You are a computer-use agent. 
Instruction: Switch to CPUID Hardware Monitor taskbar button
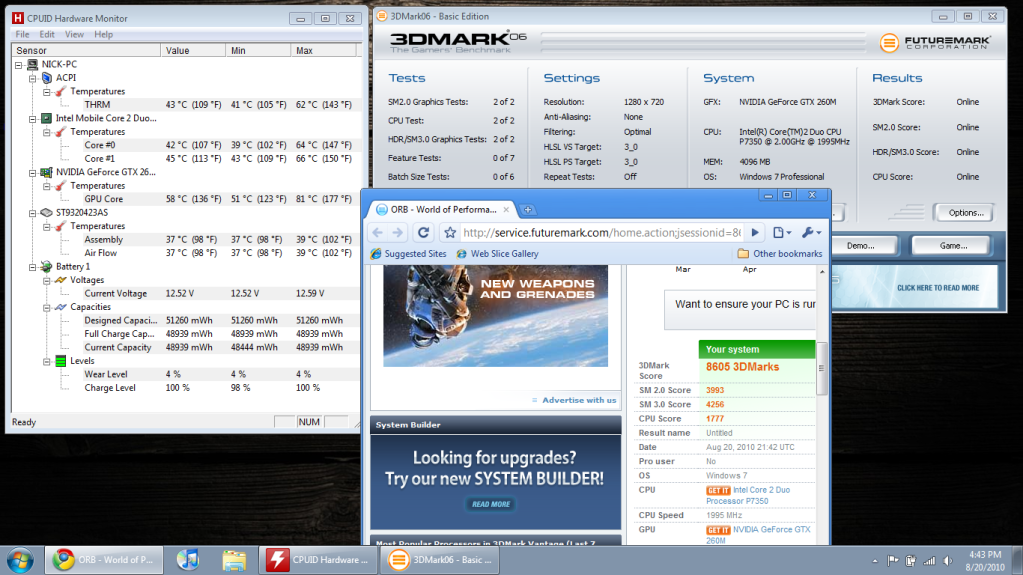317,560
